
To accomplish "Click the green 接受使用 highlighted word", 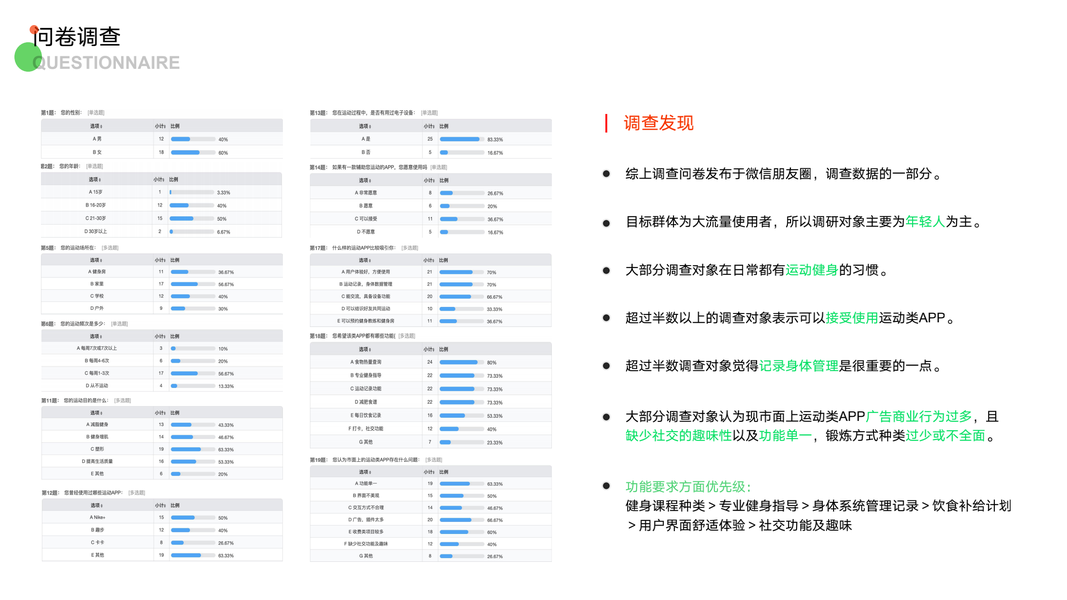I will (x=851, y=318).
